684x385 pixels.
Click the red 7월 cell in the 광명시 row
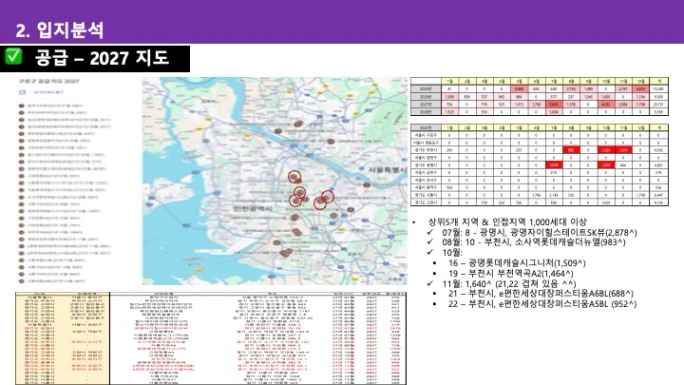click(554, 165)
